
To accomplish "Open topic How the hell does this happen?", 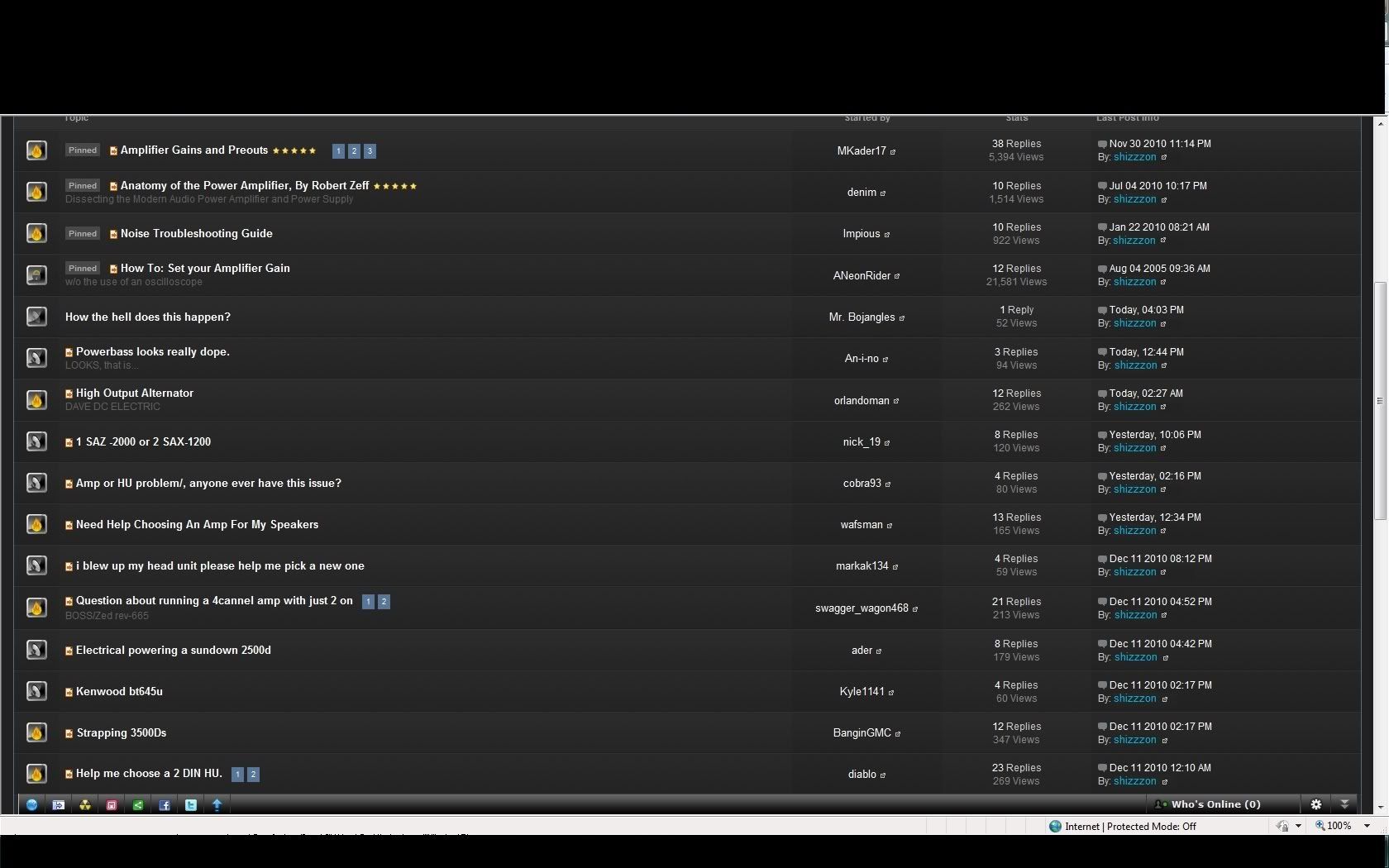I will pos(148,317).
